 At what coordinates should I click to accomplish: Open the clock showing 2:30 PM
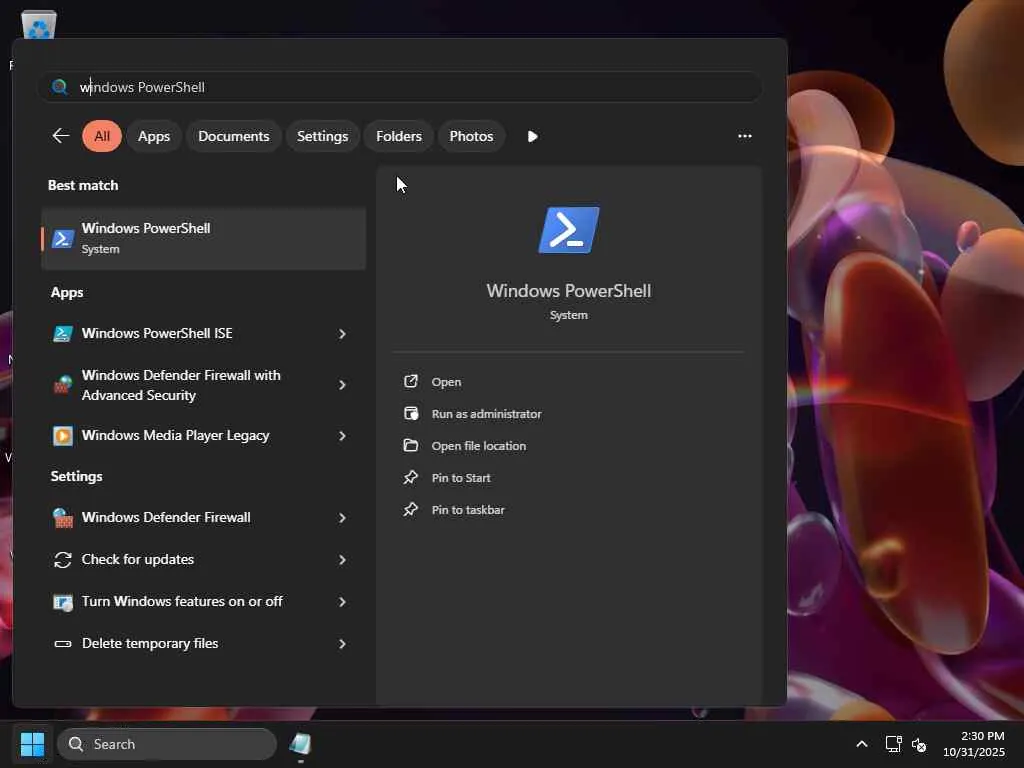click(974, 744)
